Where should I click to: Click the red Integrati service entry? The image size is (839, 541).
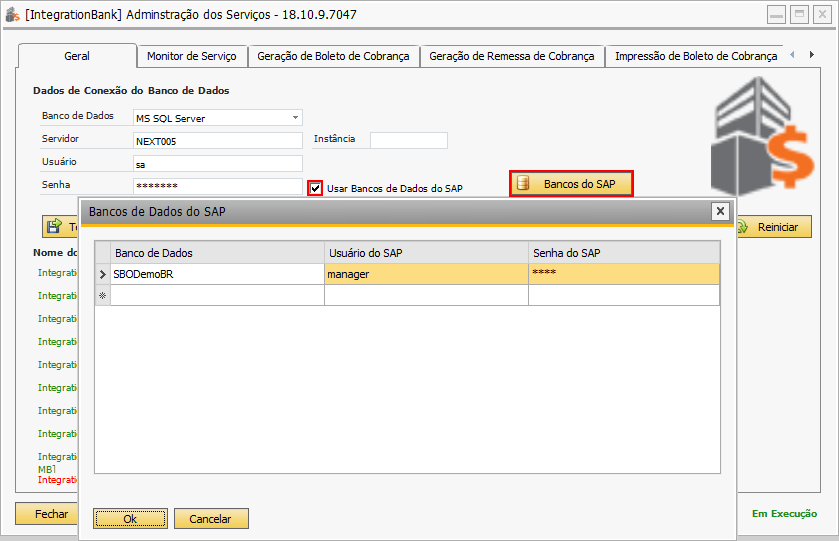(x=57, y=480)
